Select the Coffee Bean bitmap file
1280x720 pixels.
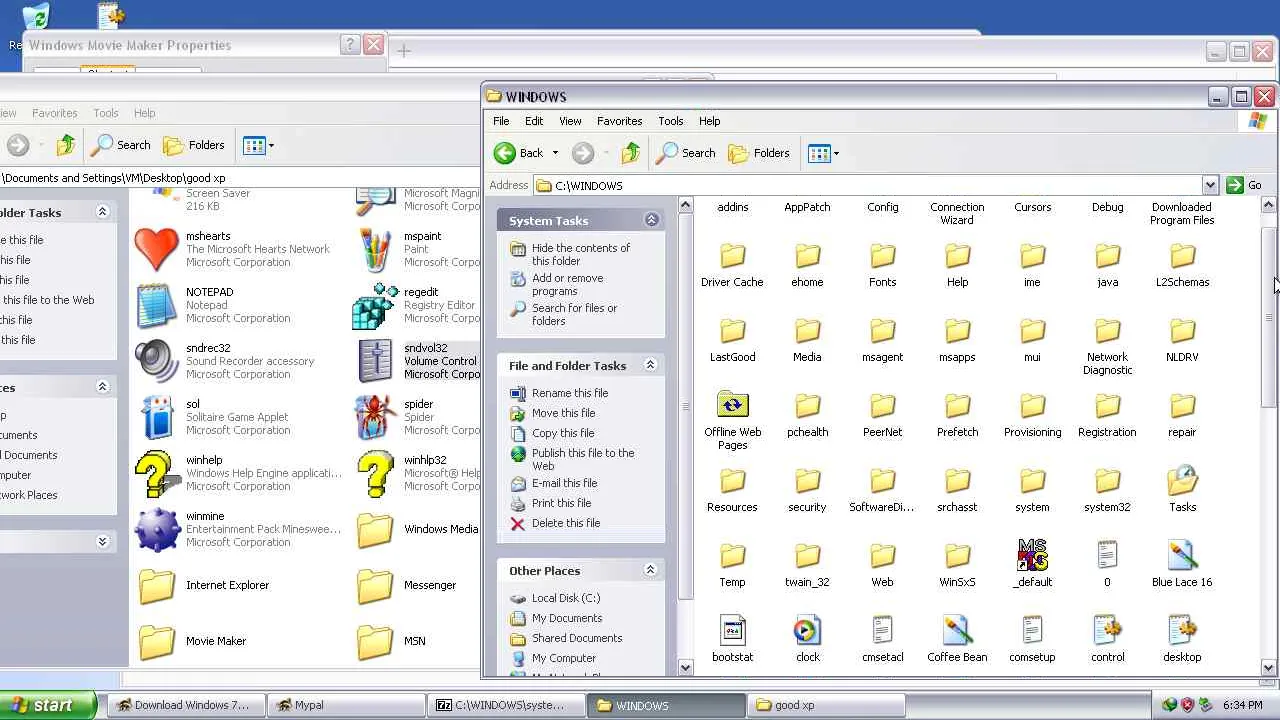tap(957, 631)
